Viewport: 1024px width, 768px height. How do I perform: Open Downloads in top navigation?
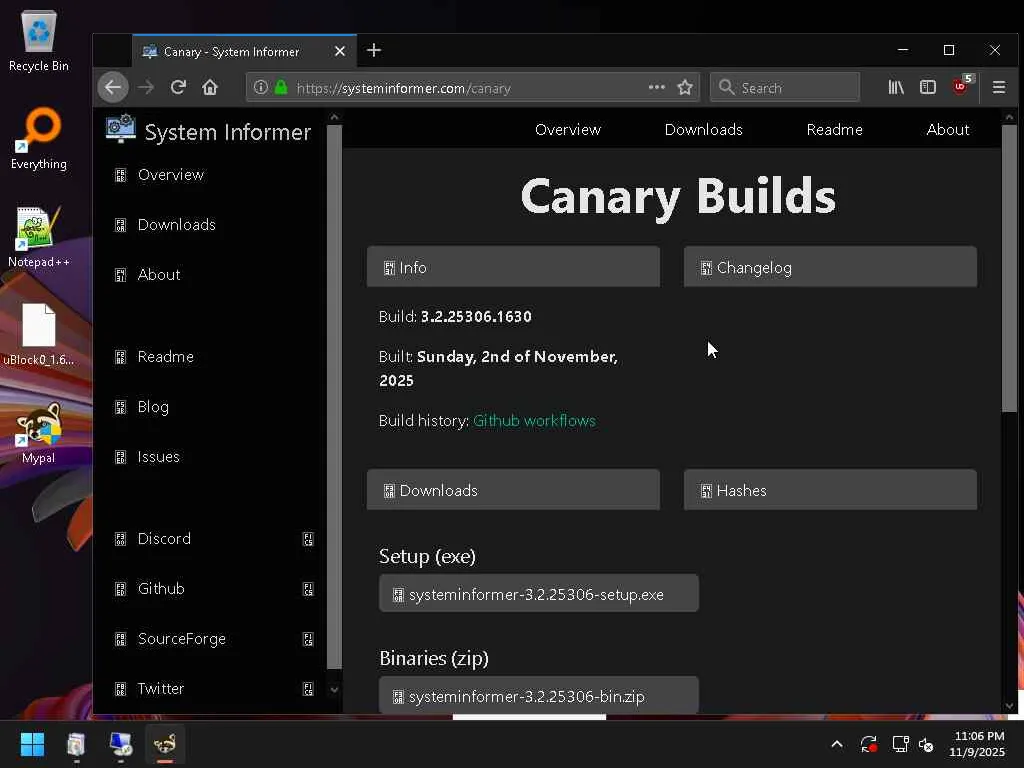(703, 129)
